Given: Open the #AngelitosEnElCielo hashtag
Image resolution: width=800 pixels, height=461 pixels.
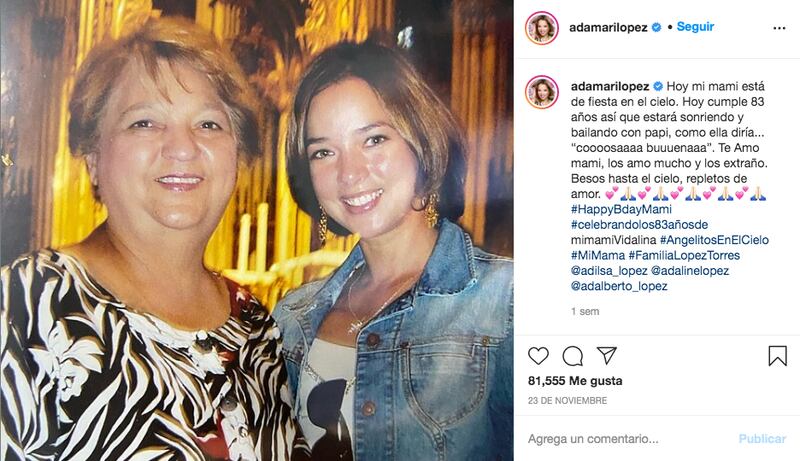Looking at the screenshot, I should click(x=714, y=240).
